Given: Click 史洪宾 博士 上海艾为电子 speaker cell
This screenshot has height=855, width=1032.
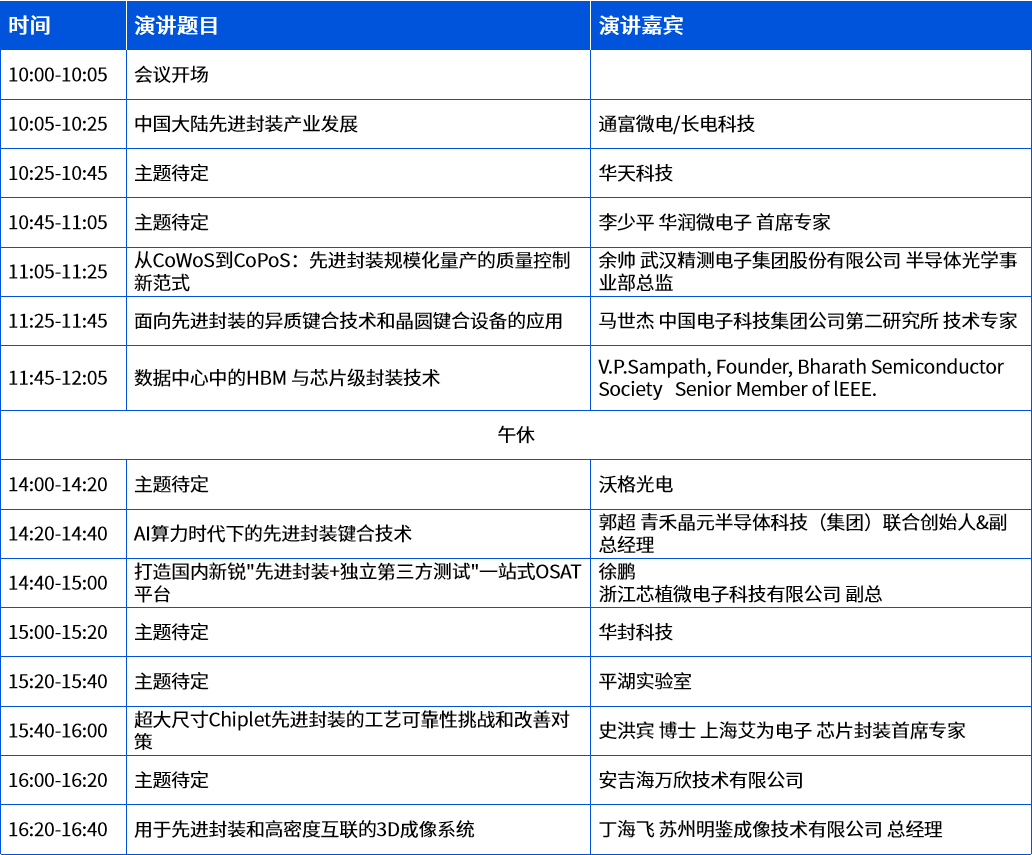Looking at the screenshot, I should [811, 731].
